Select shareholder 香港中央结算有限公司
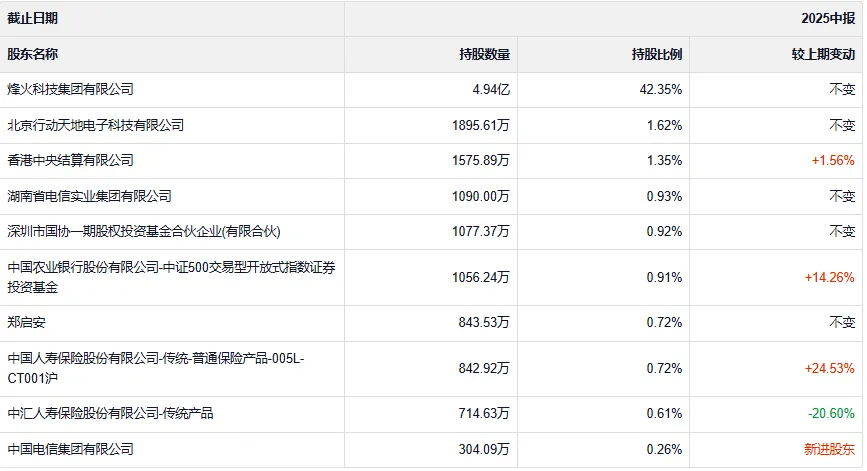867x471 pixels. (x=70, y=160)
